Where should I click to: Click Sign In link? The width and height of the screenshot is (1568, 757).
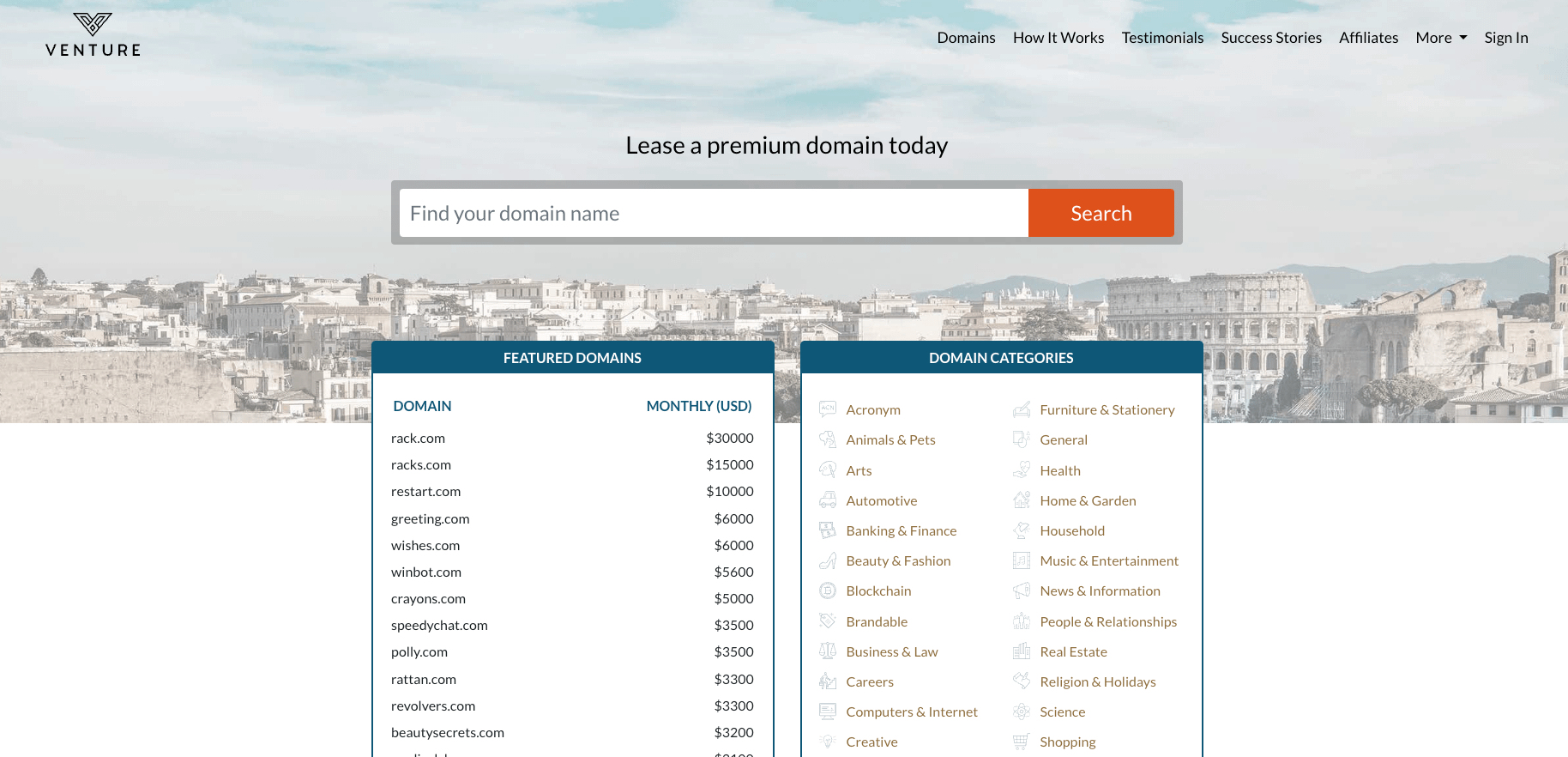1506,38
